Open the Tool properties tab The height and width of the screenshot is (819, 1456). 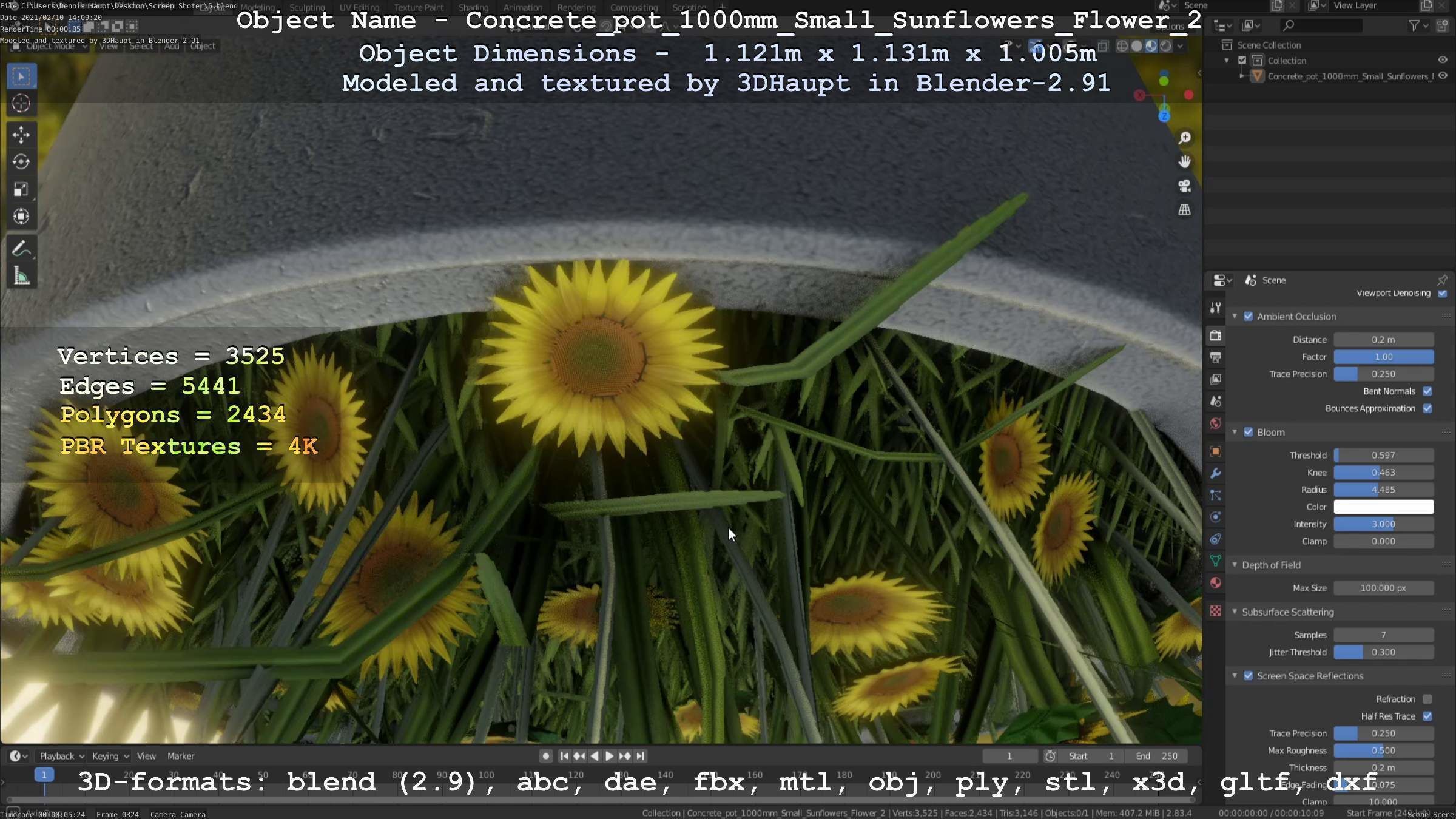pyautogui.click(x=1216, y=308)
